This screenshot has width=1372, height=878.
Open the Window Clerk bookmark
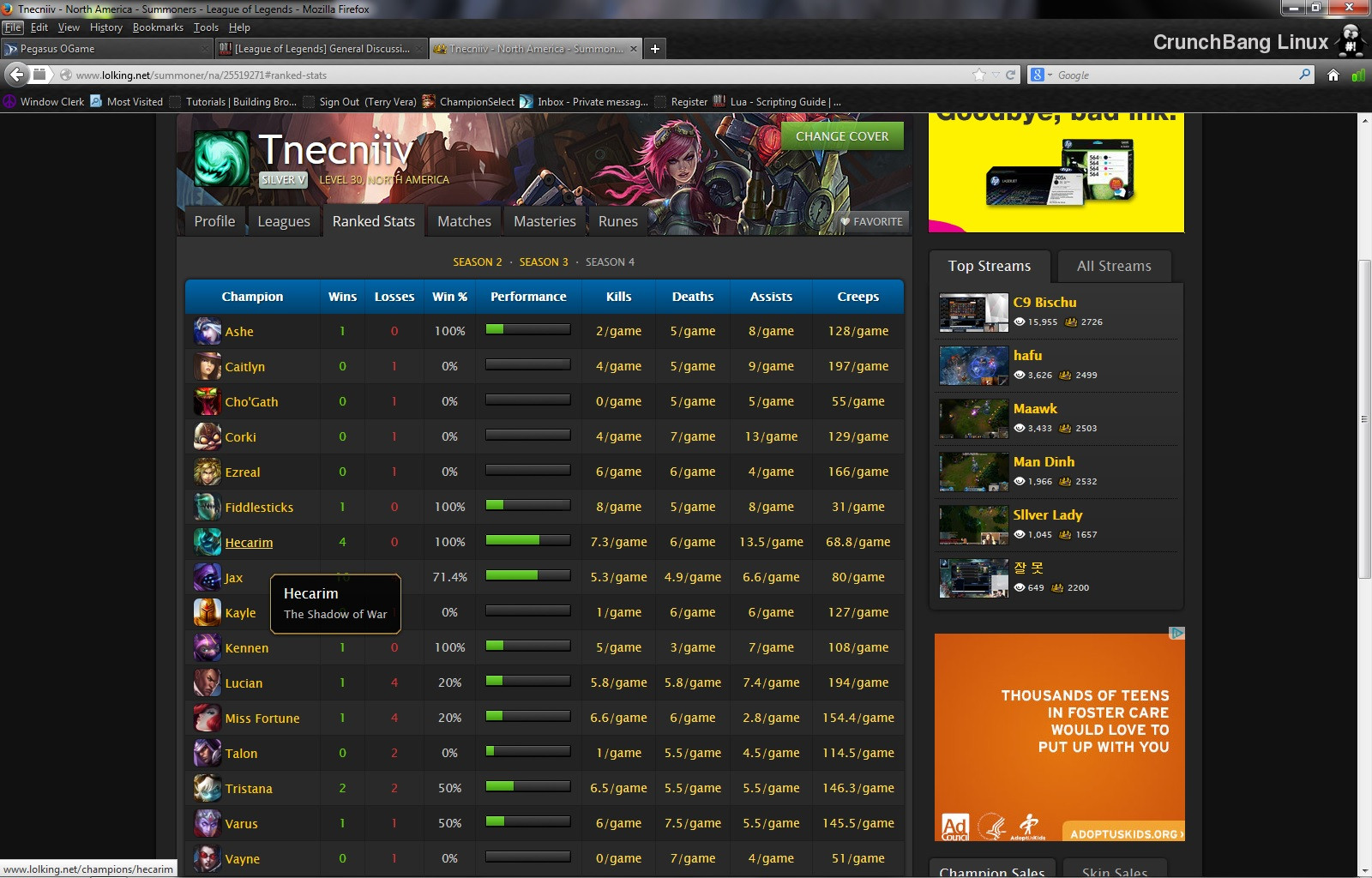44,101
